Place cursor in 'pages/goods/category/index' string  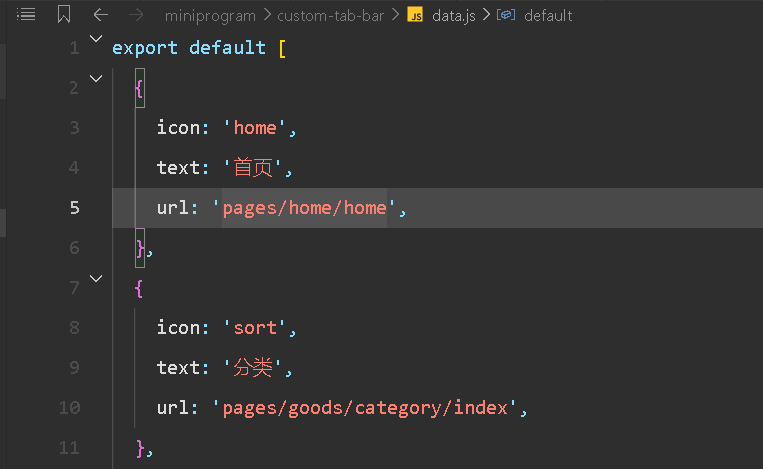[365, 408]
